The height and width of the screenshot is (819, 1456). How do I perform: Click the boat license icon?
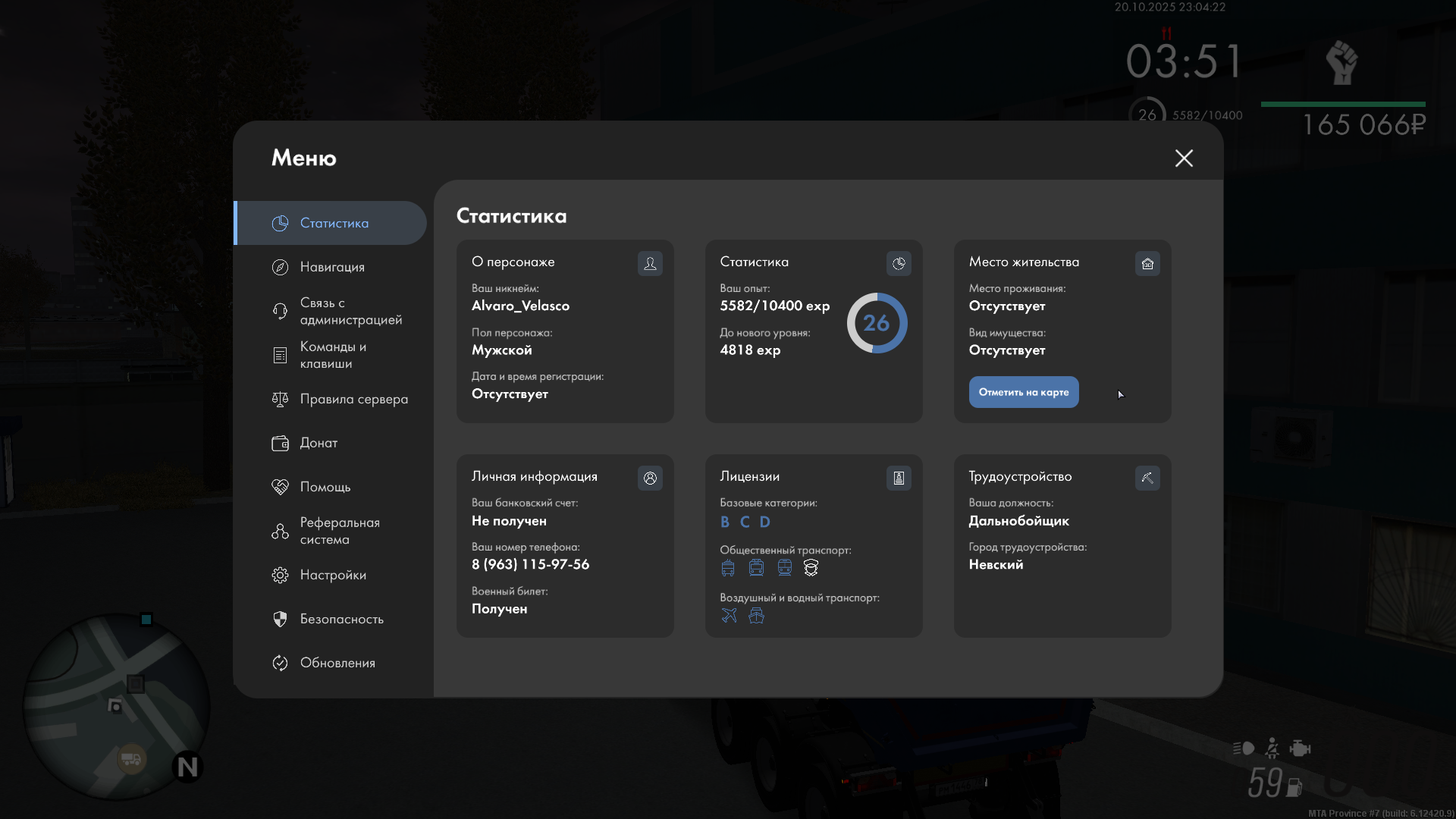point(756,615)
